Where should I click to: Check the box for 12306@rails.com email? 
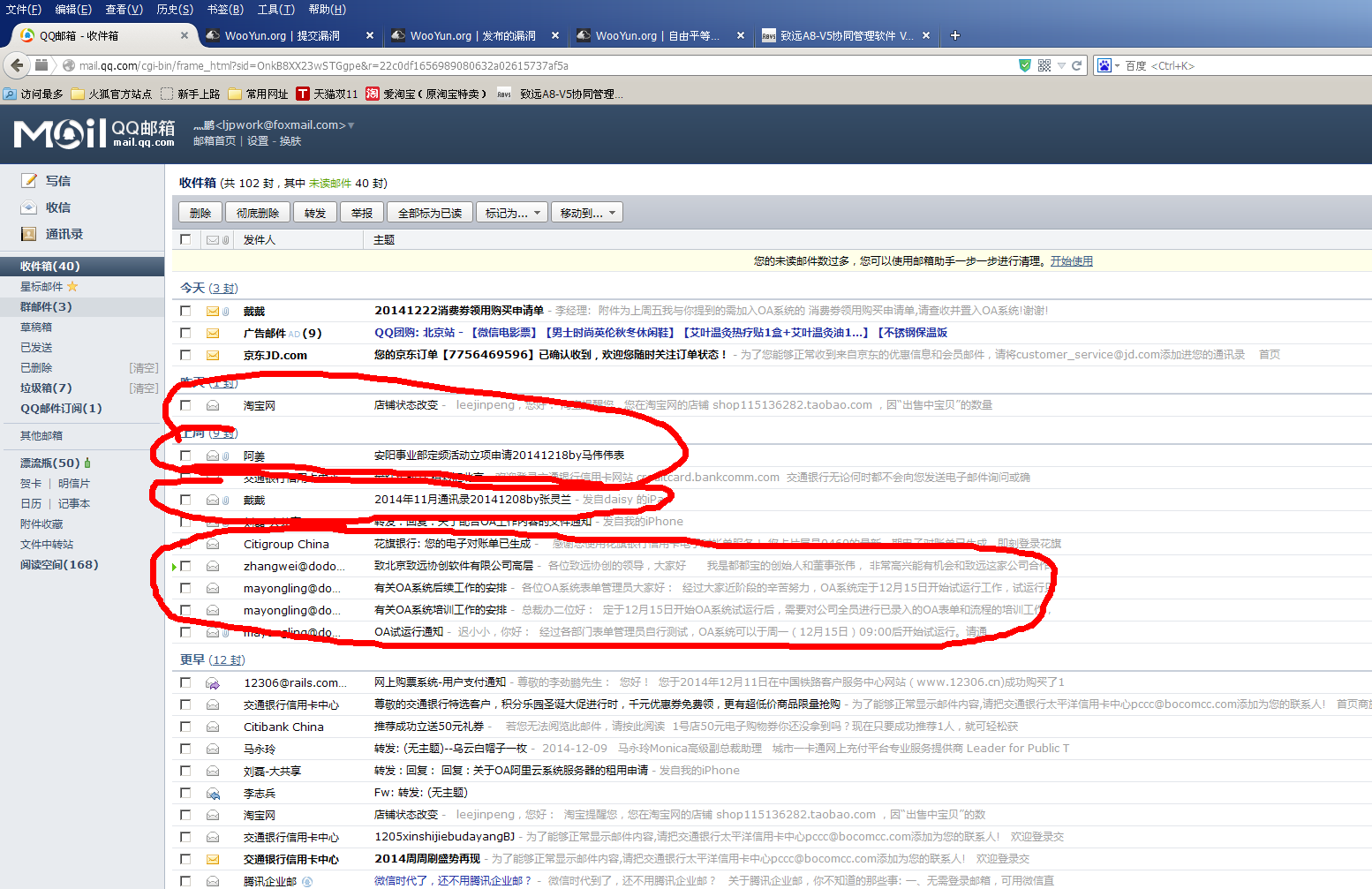(185, 682)
